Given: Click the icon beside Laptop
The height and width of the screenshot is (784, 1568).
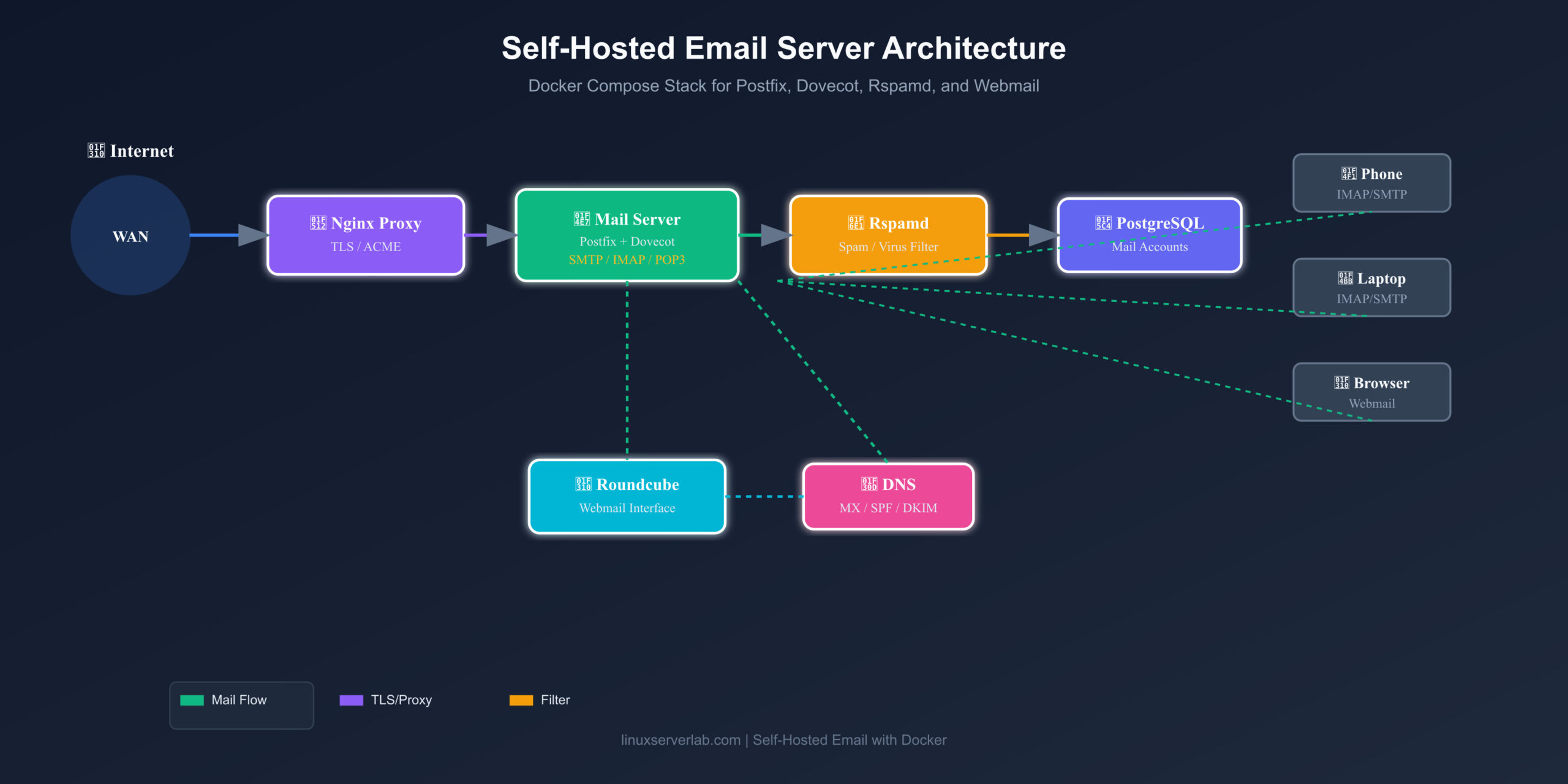Looking at the screenshot, I should (1345, 279).
